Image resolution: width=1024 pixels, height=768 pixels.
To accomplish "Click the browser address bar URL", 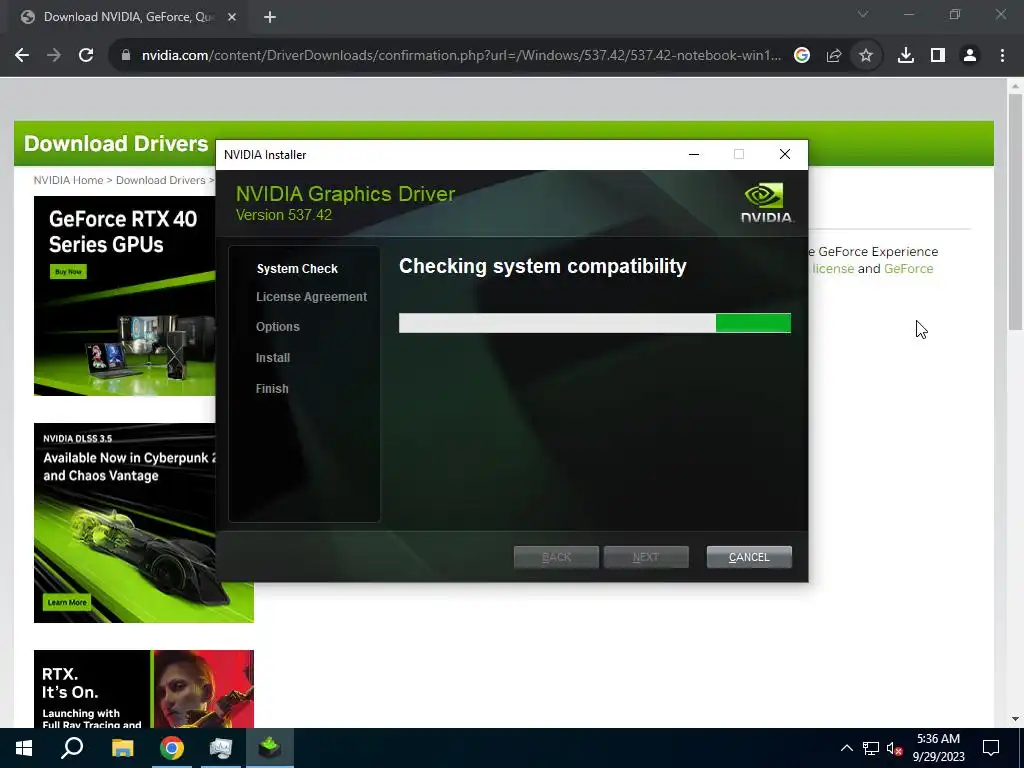I will pyautogui.click(x=461, y=56).
